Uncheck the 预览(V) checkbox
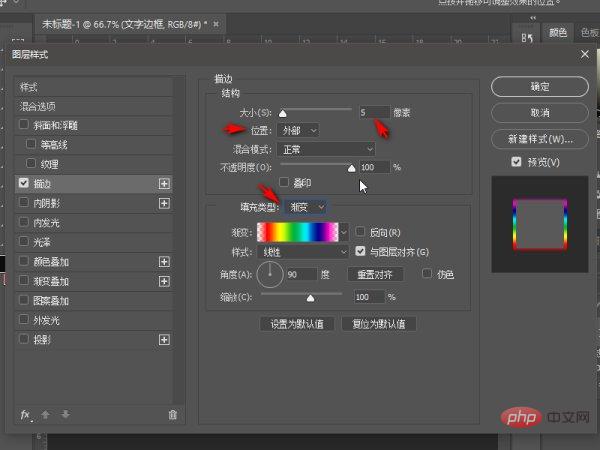 [516, 162]
